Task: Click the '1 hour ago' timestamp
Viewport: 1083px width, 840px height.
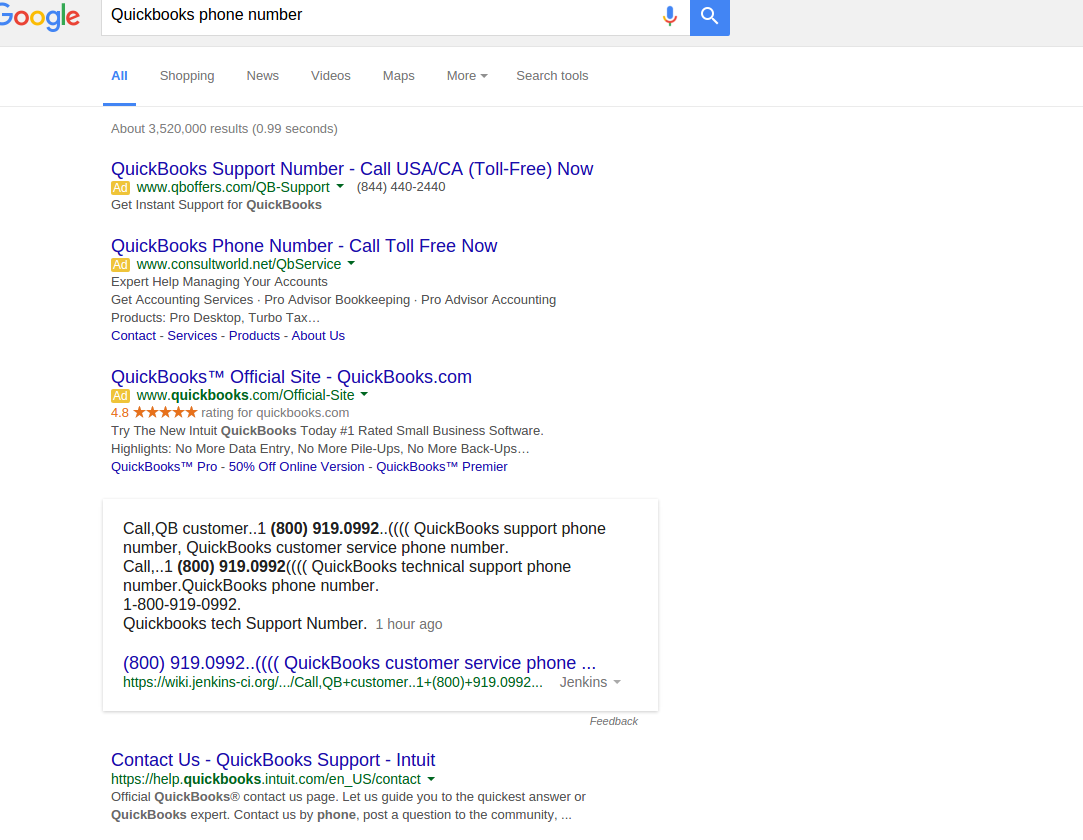Action: [409, 624]
